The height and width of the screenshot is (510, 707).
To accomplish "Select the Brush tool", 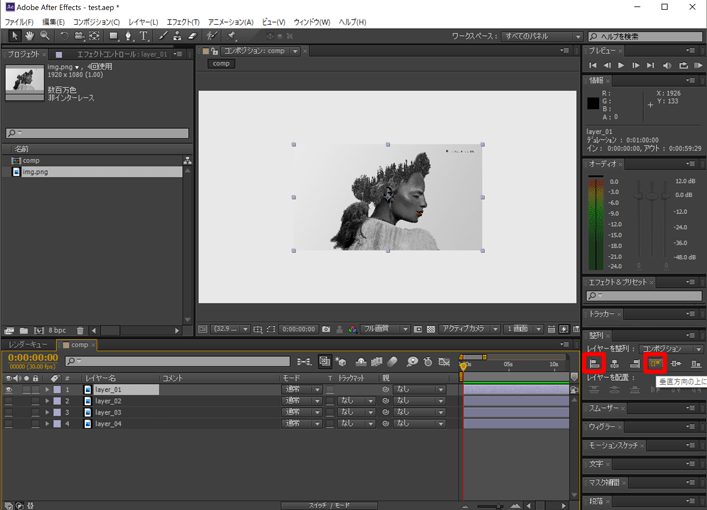I will pyautogui.click(x=163, y=36).
